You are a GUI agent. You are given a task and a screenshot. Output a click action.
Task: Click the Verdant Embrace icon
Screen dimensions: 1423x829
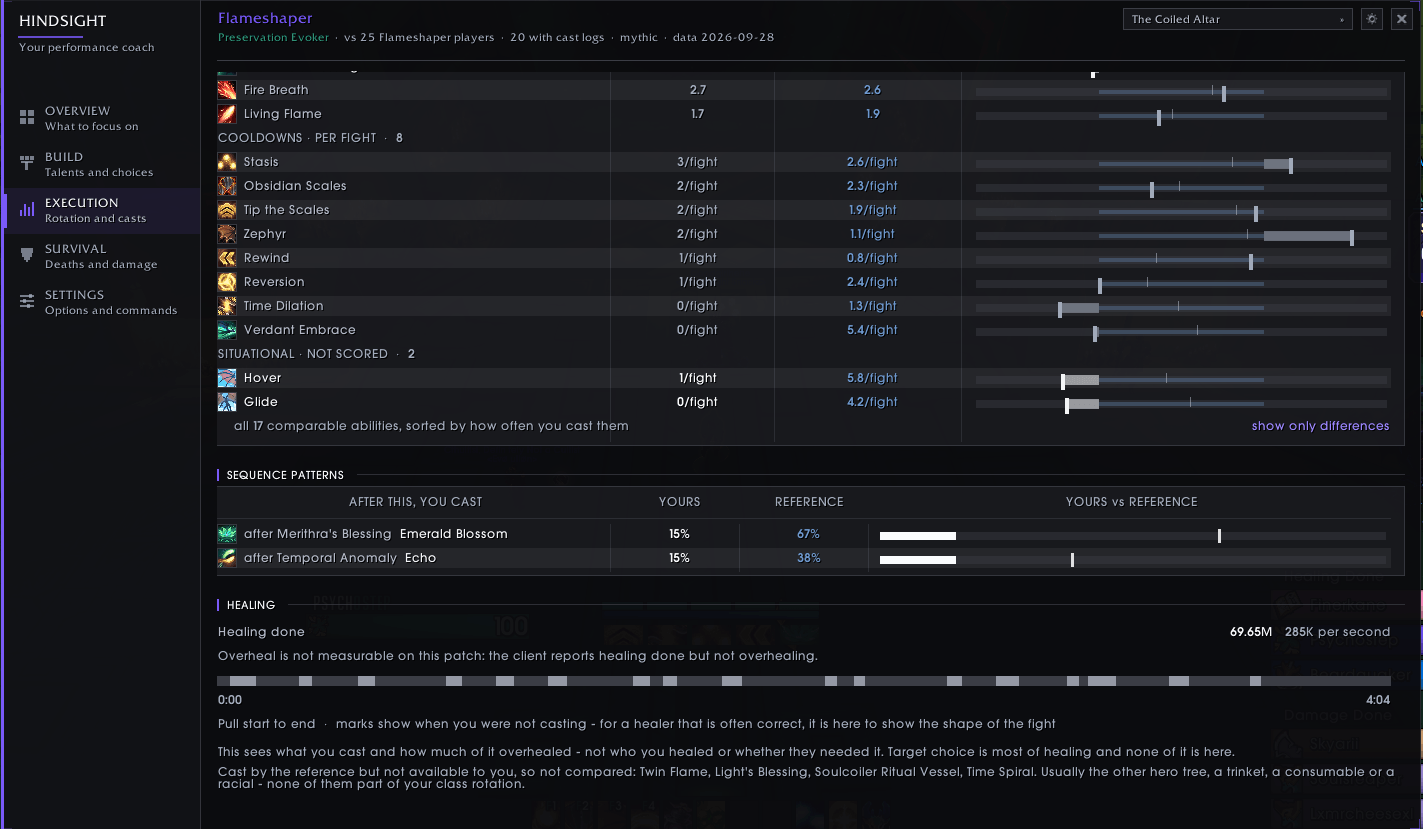click(x=227, y=330)
